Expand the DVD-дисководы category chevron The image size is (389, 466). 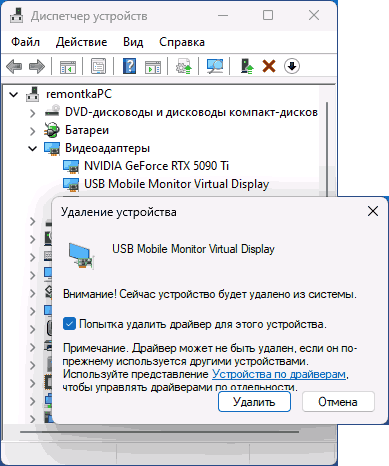[x=32, y=113]
